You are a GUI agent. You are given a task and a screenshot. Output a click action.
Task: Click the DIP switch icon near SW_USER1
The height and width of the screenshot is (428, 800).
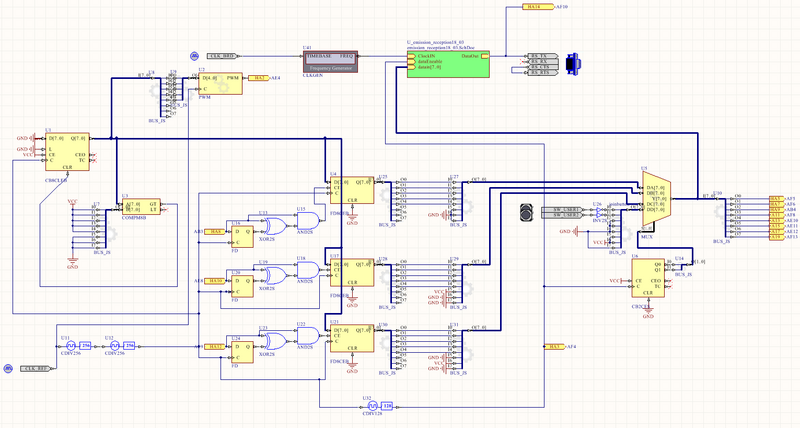point(528,212)
